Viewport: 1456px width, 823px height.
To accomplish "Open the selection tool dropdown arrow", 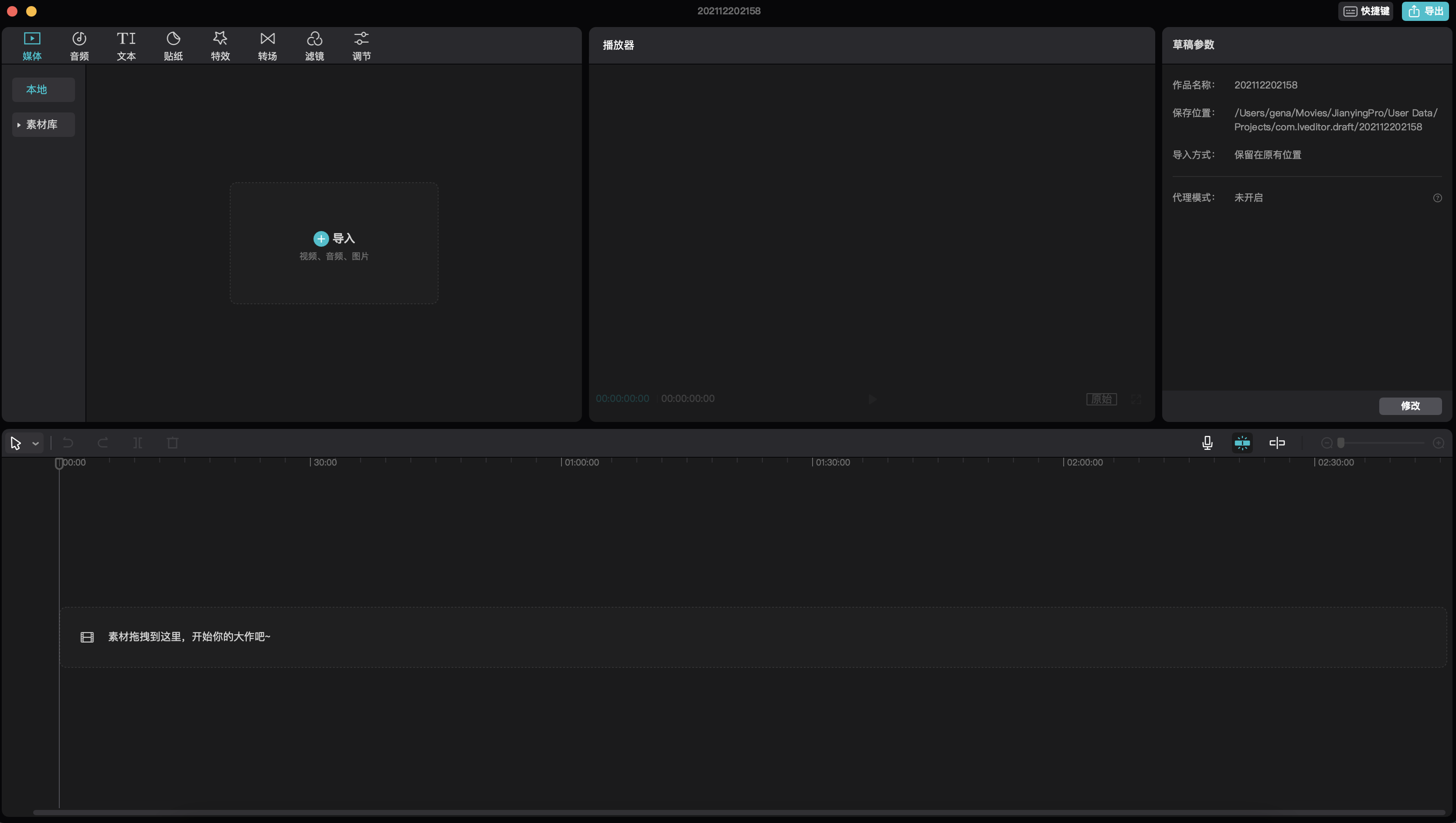I will click(36, 444).
